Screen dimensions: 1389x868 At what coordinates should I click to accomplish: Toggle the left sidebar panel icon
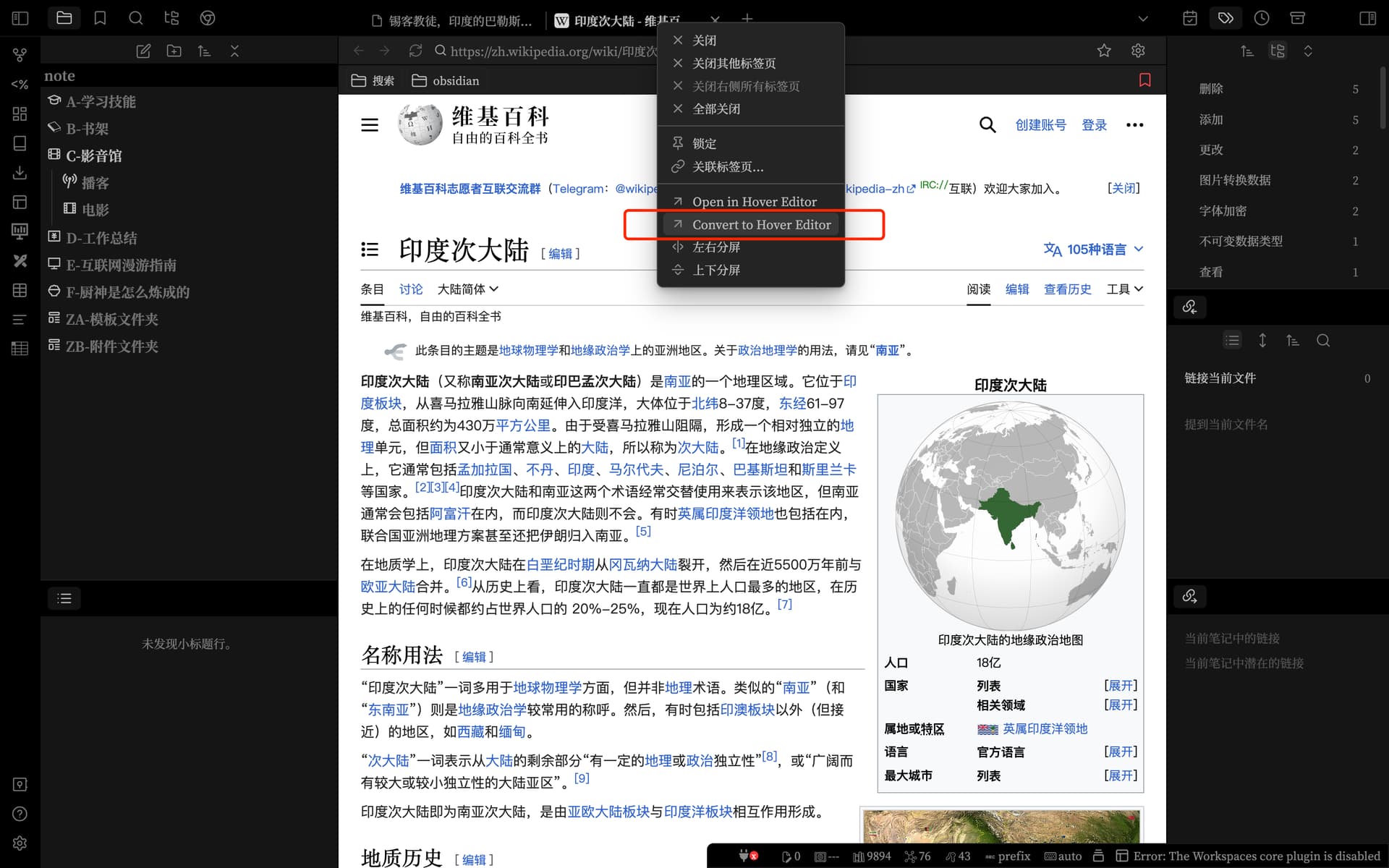pyautogui.click(x=20, y=18)
